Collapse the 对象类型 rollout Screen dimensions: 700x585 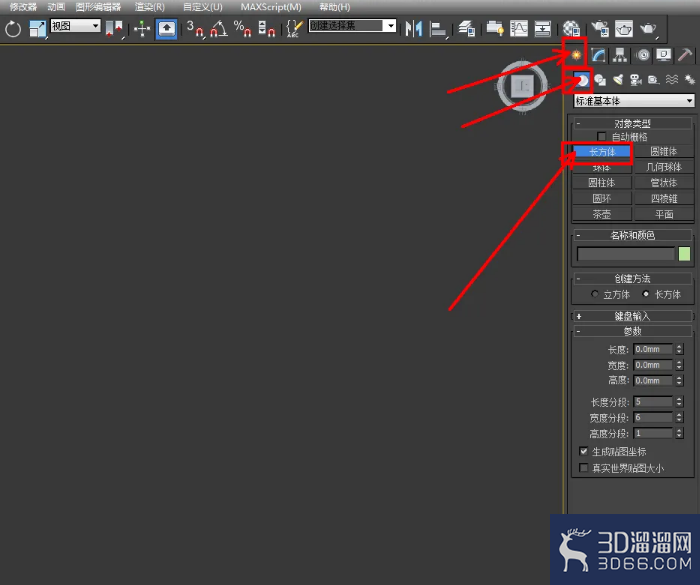[633, 123]
